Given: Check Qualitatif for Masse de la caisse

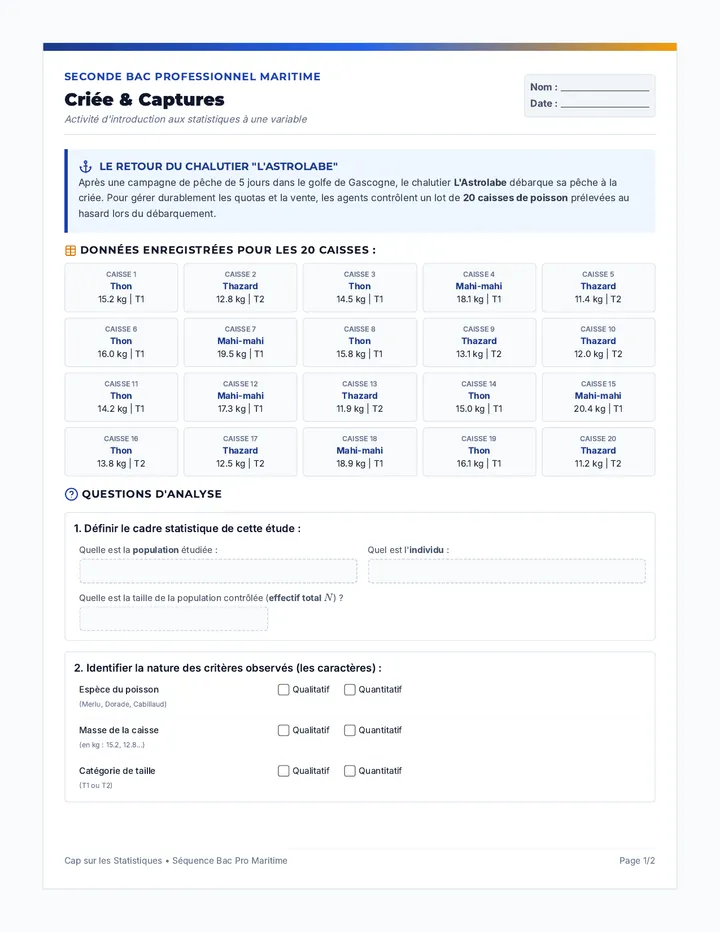Looking at the screenshot, I should point(284,730).
